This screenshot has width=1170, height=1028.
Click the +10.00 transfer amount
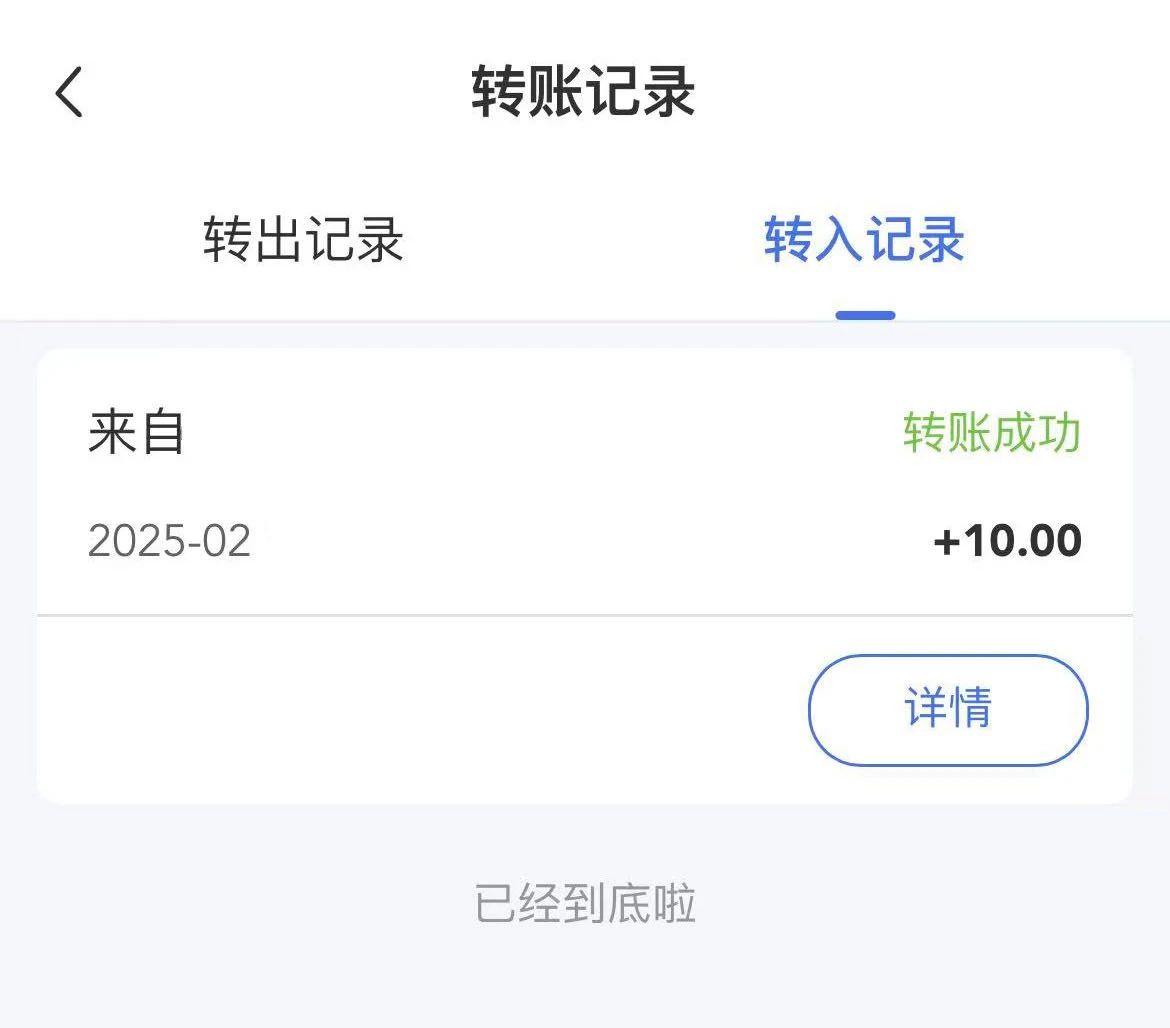pyautogui.click(x=1007, y=541)
